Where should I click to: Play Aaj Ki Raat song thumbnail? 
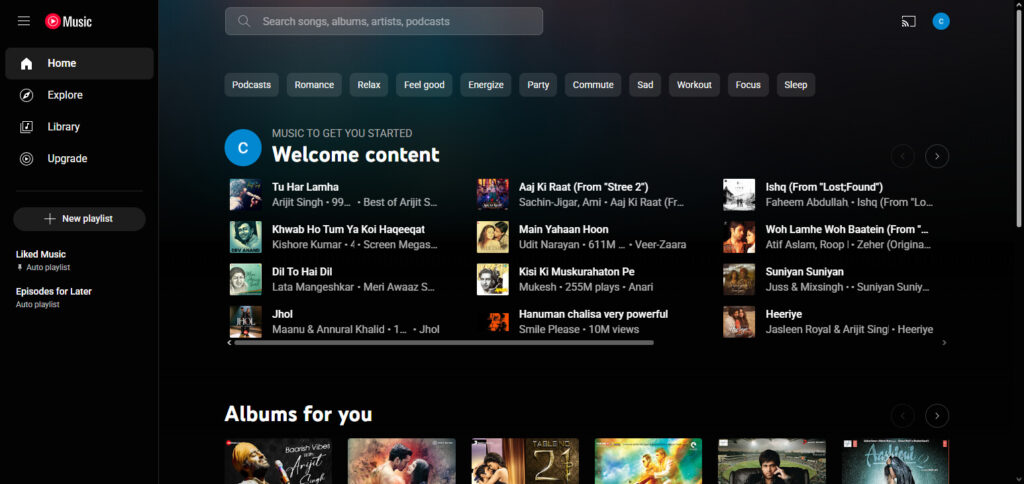[492, 195]
